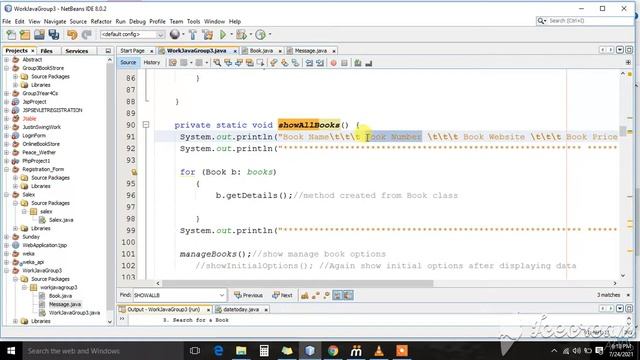Screen dimensions: 640x360
Task: Toggle Highlight Results in Find bar
Action: (337, 295)
